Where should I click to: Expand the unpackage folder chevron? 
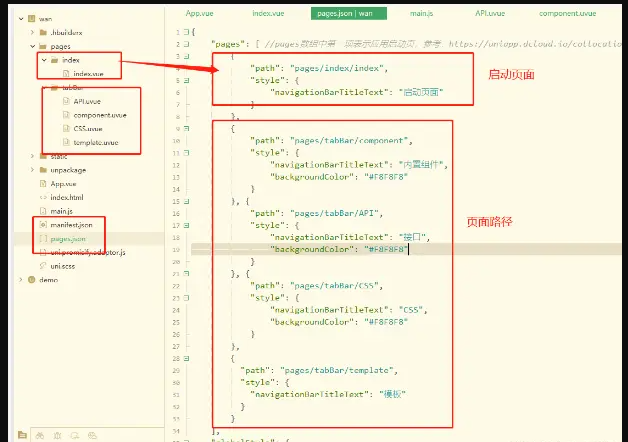(x=32, y=170)
